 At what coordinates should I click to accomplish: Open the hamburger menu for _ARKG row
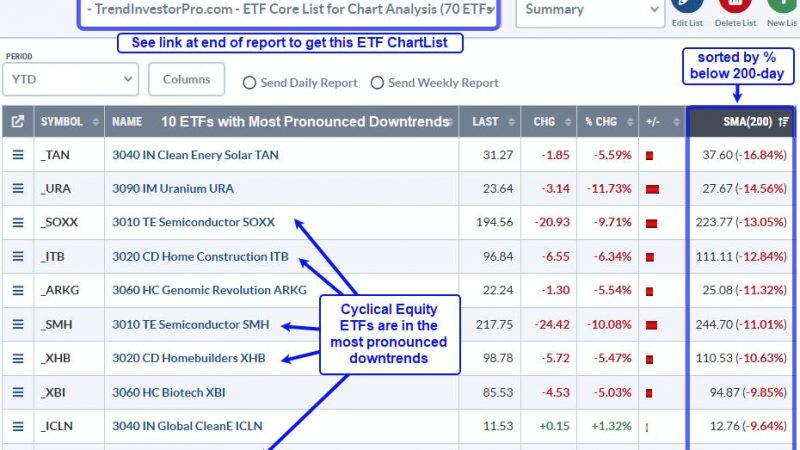(18, 290)
